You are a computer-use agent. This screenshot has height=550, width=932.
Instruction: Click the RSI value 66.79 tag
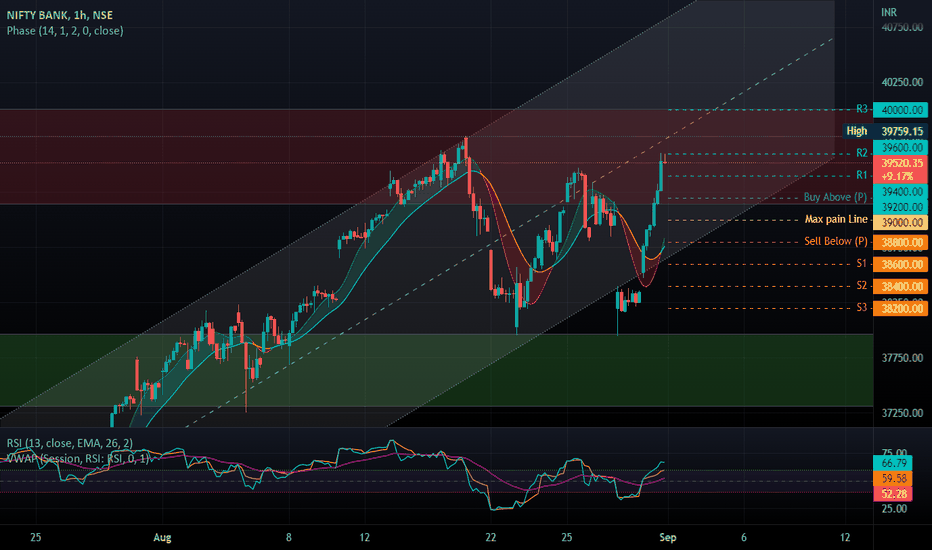[893, 463]
